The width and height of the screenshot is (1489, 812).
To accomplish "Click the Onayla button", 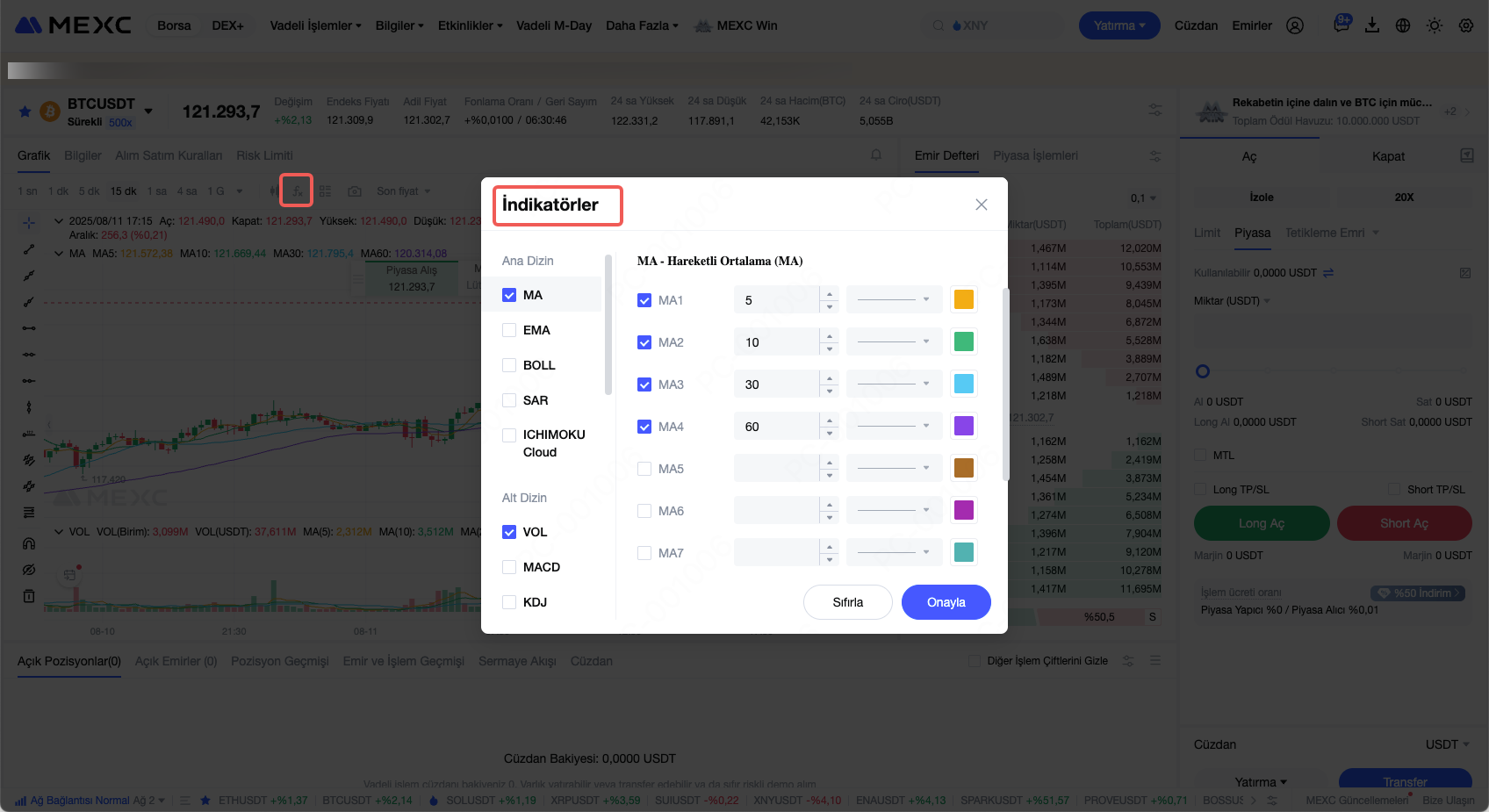I will tap(946, 602).
